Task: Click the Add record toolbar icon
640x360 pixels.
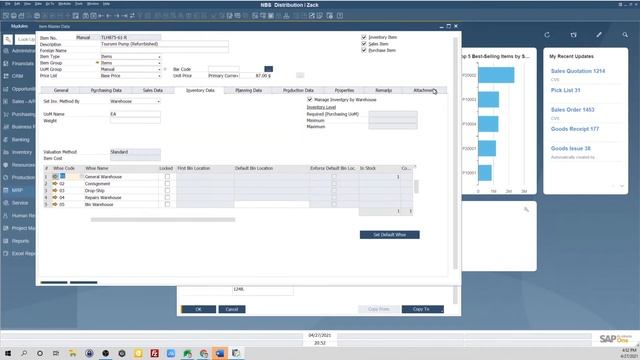Action: coord(93,16)
